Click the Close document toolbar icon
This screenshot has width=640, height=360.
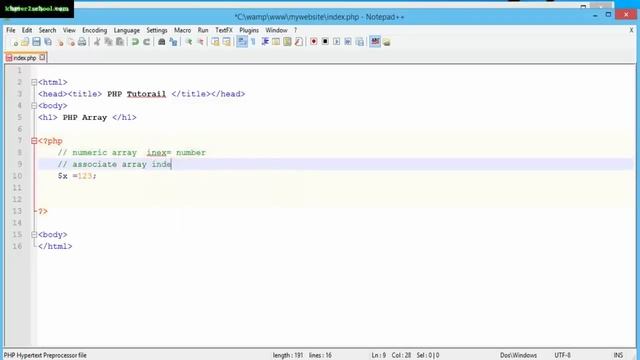(x=60, y=42)
